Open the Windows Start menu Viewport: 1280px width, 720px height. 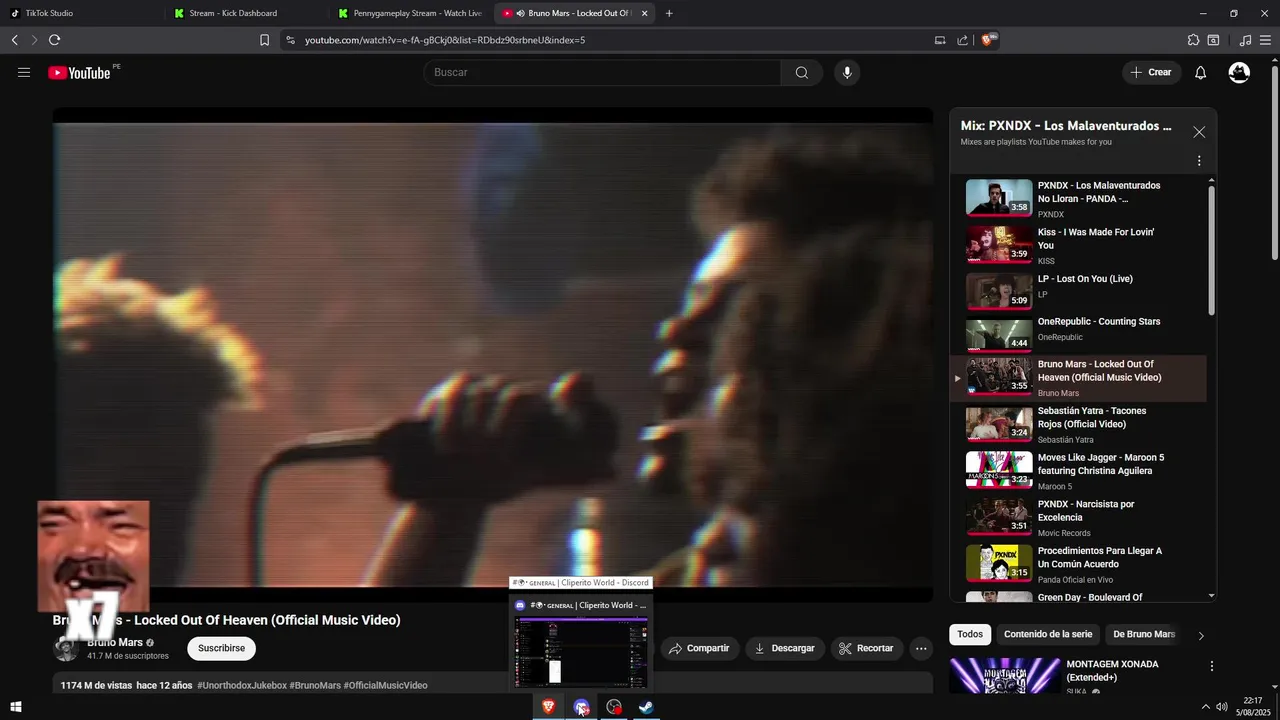pyautogui.click(x=16, y=707)
